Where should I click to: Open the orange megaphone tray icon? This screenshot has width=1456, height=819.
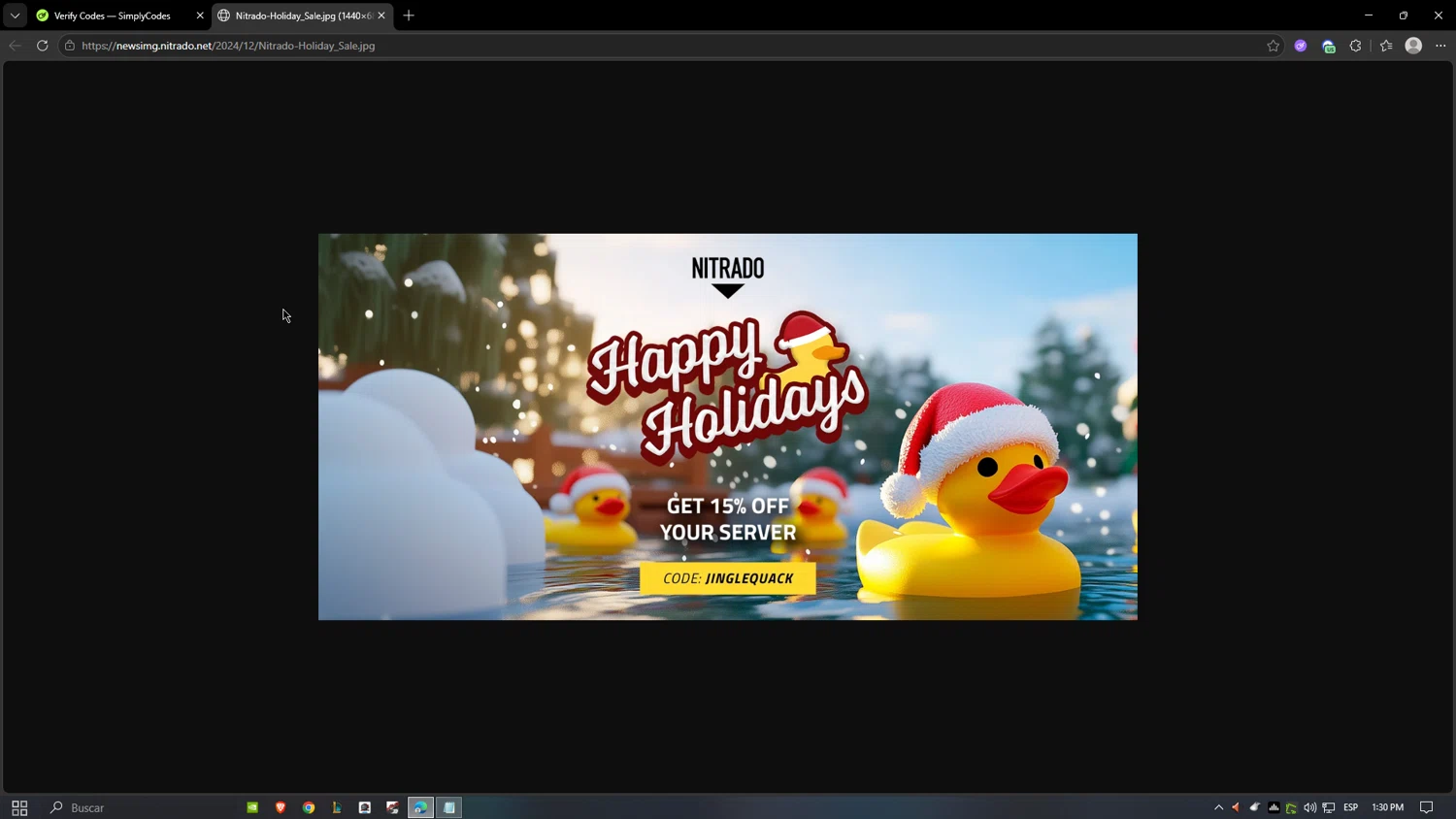click(1236, 807)
